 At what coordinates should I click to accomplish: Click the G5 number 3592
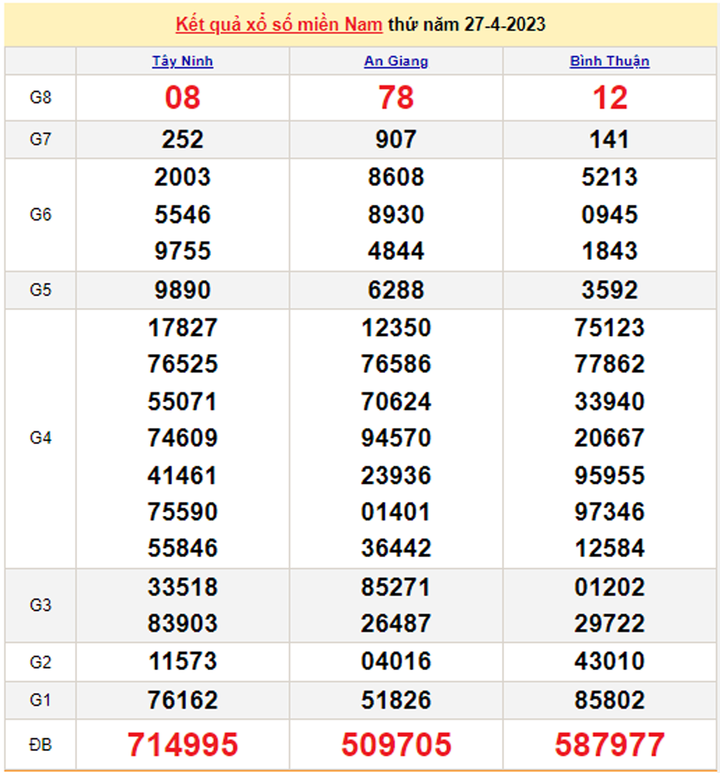click(x=610, y=289)
